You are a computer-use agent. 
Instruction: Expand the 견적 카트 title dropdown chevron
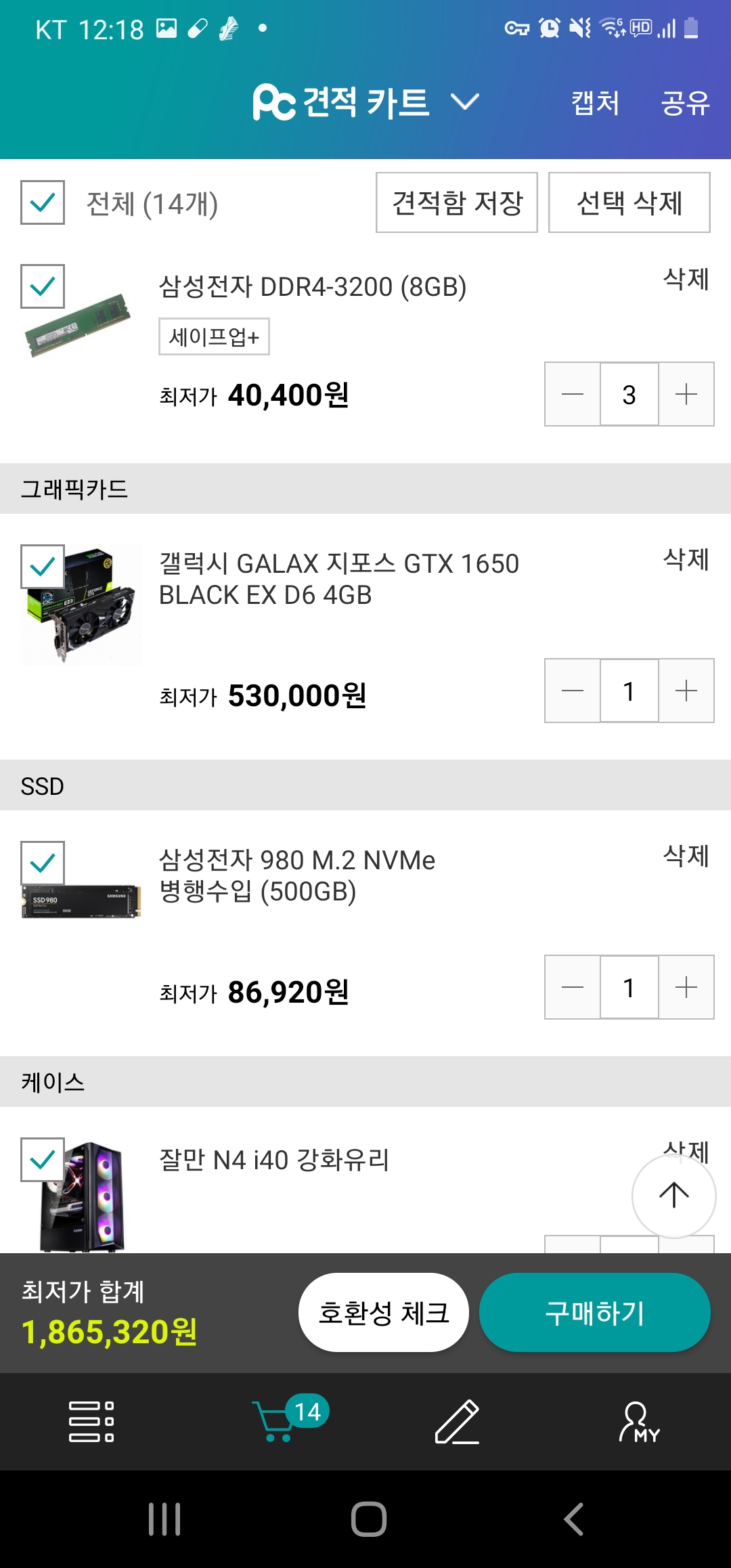coord(465,102)
